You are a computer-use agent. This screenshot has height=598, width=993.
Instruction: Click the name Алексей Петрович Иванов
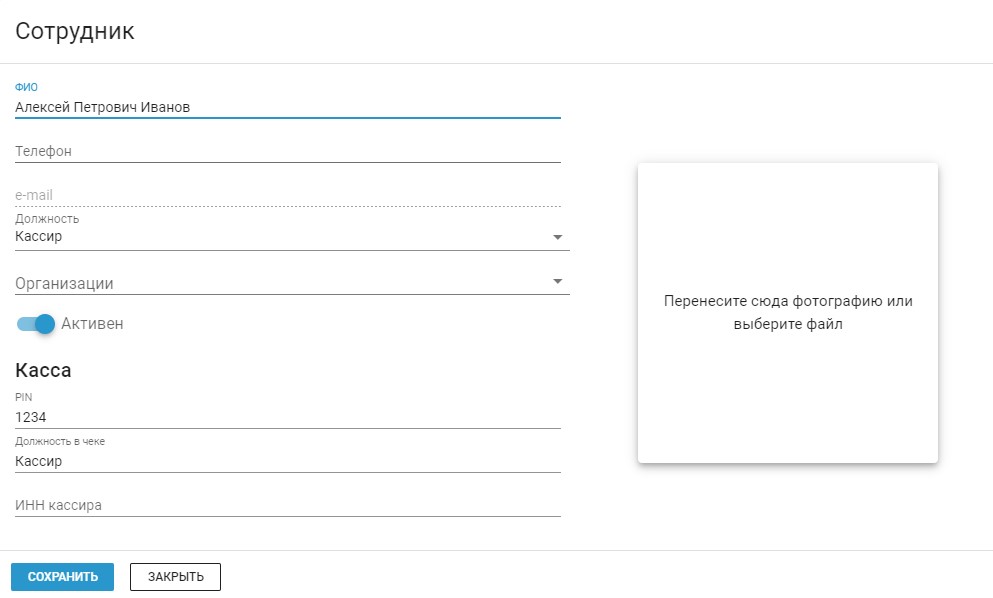pos(103,107)
